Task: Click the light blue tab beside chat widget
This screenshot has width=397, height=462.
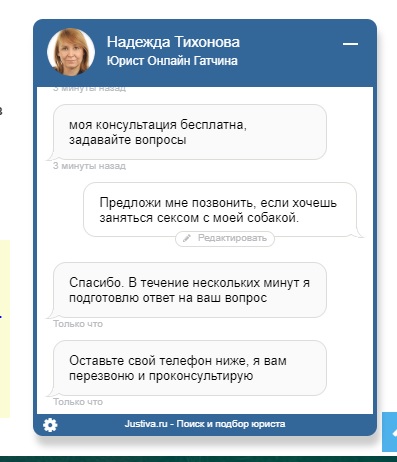Action: point(390,432)
